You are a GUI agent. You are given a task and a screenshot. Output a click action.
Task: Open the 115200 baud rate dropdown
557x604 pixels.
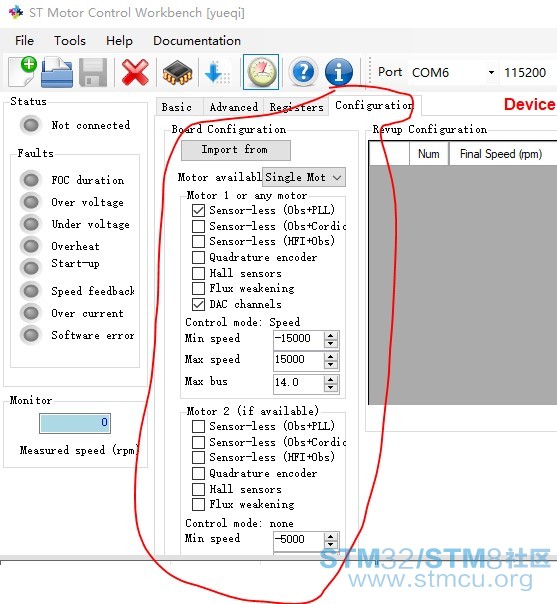pos(528,72)
